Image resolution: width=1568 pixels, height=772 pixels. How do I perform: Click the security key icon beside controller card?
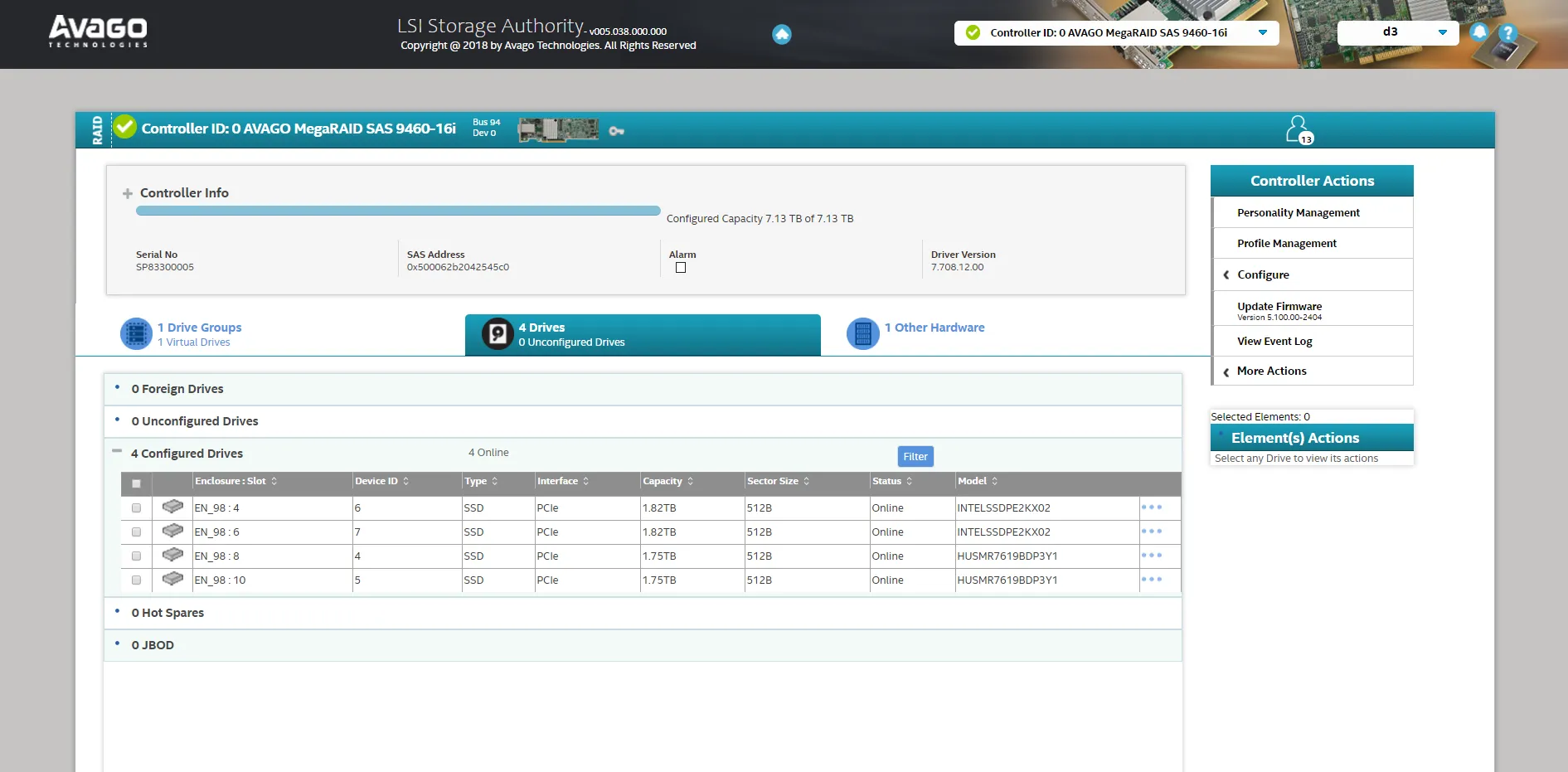616,131
